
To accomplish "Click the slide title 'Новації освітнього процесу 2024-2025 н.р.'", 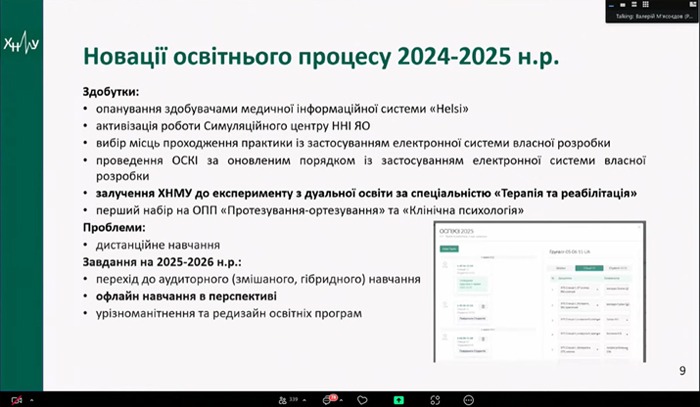I will pos(321,58).
